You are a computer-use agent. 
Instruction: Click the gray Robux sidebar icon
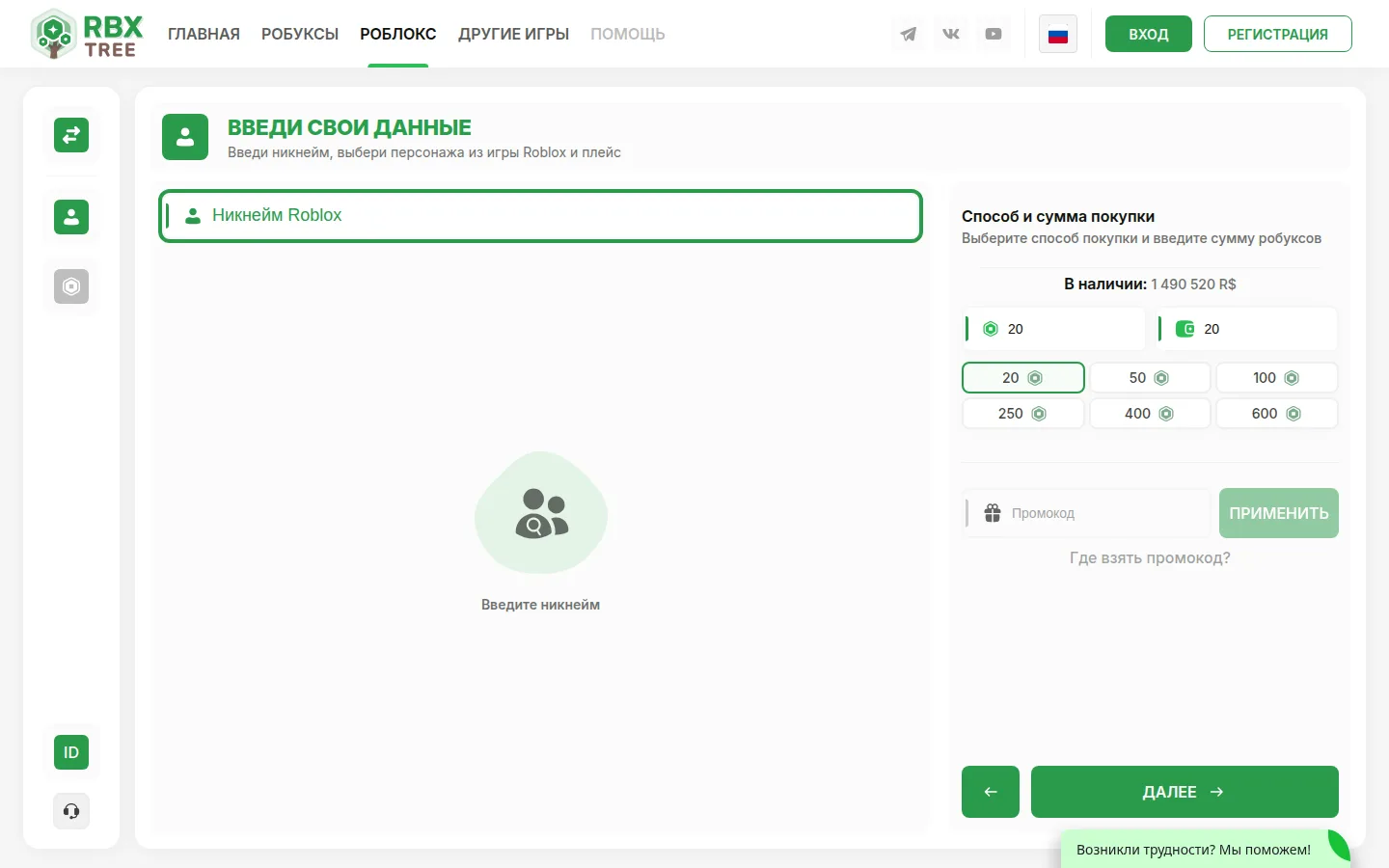[x=71, y=286]
